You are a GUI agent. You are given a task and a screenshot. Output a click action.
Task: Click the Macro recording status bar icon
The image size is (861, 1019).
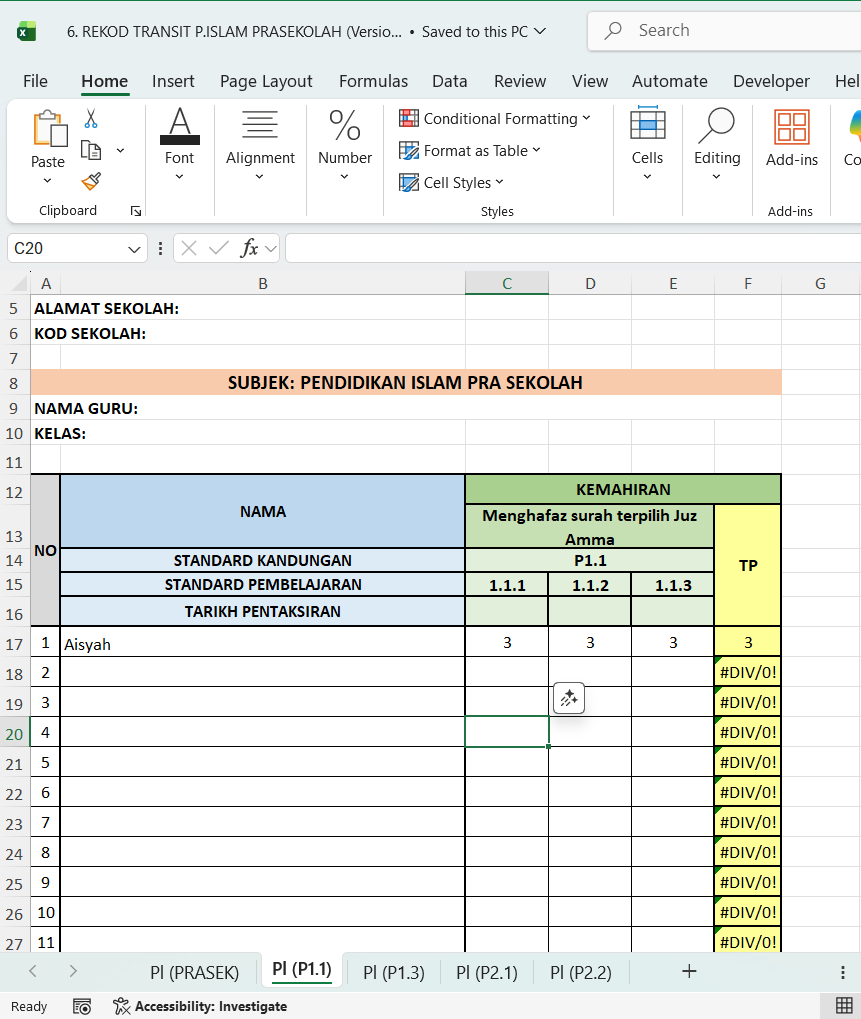tap(82, 1006)
